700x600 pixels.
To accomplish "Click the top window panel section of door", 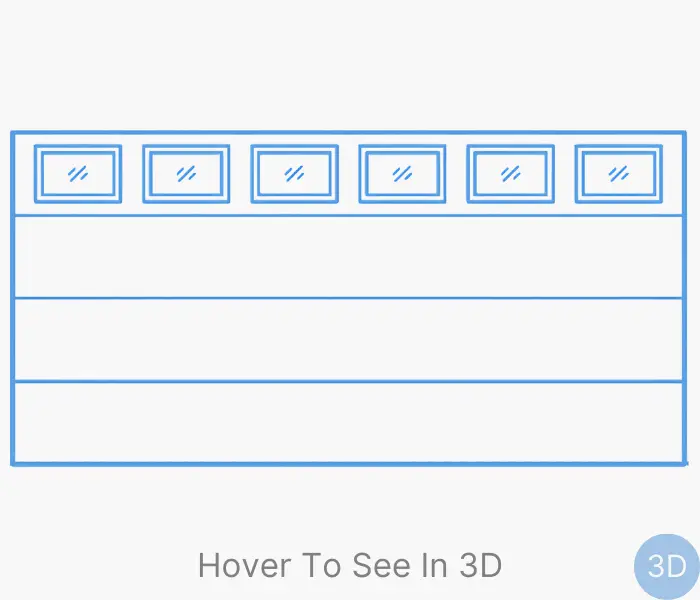I will [x=349, y=174].
